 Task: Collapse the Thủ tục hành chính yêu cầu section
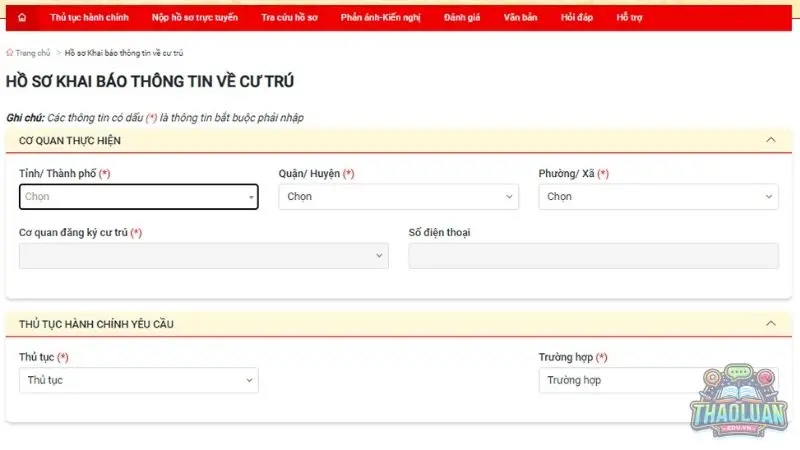point(771,323)
